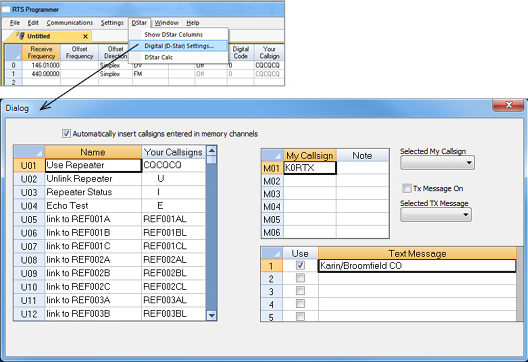Open the Edit menu
This screenshot has width=528, height=362.
point(33,23)
